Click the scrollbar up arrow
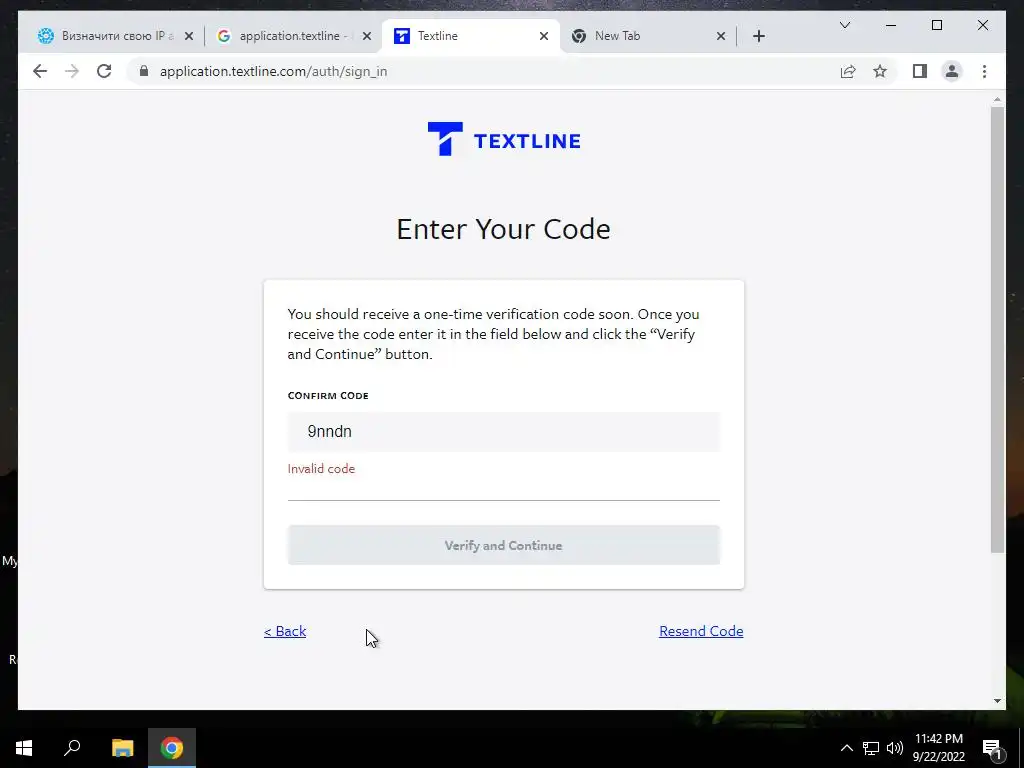This screenshot has width=1024, height=768. tap(997, 99)
